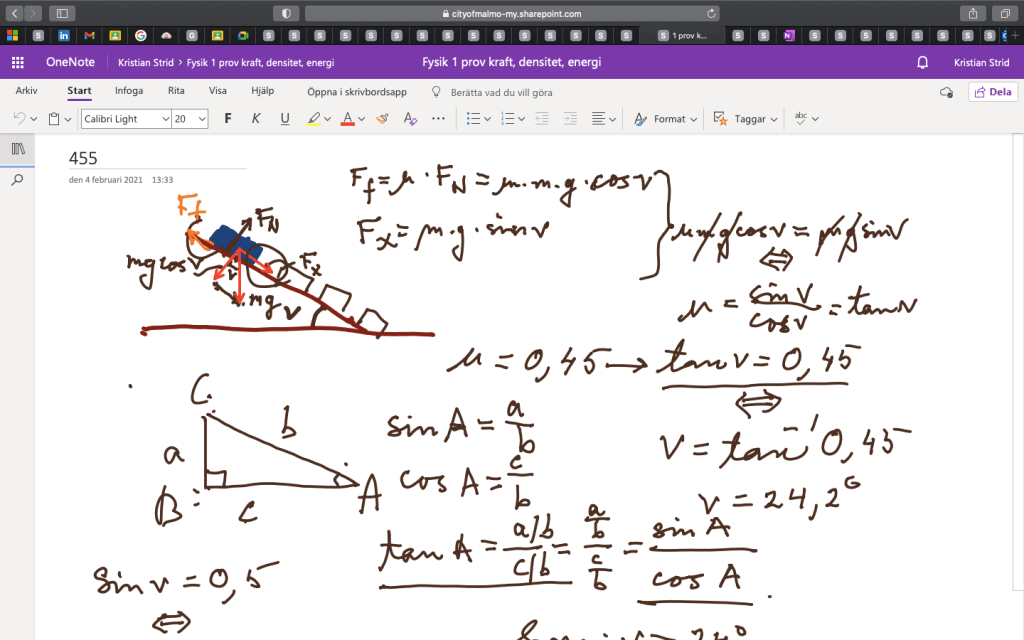Toggle italic formatting
1024x640 pixels.
tap(256, 118)
